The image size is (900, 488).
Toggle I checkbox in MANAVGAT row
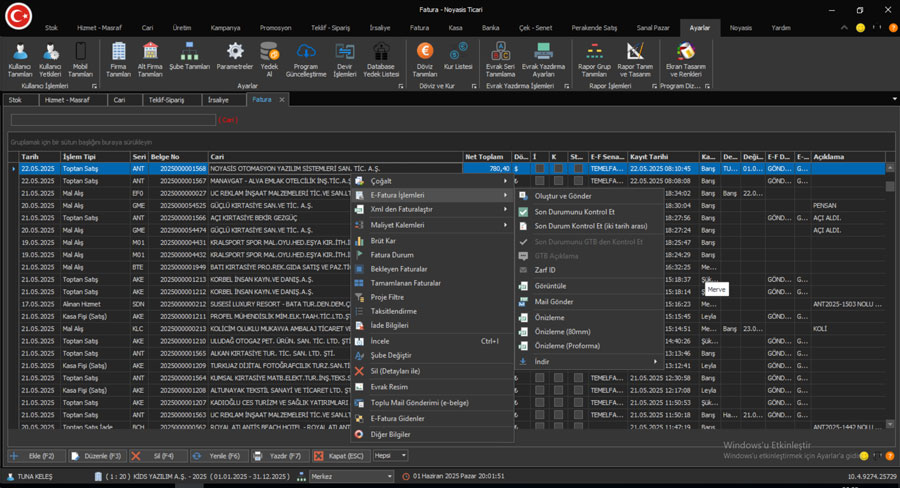[x=540, y=181]
